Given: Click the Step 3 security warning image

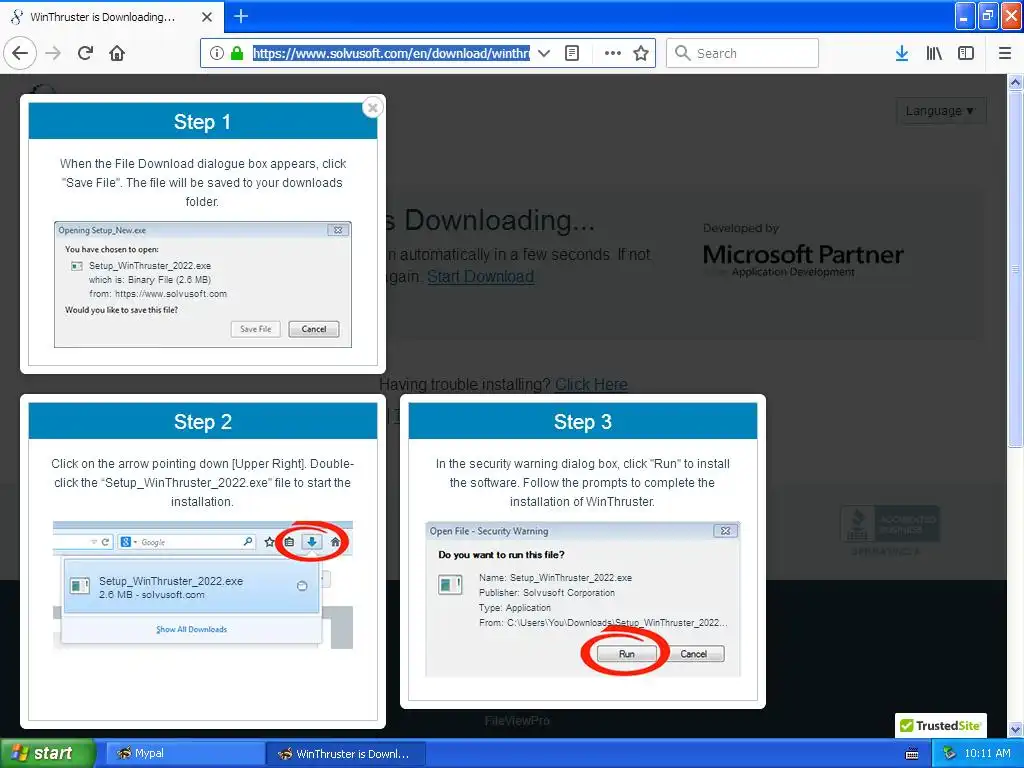Looking at the screenshot, I should pyautogui.click(x=583, y=599).
